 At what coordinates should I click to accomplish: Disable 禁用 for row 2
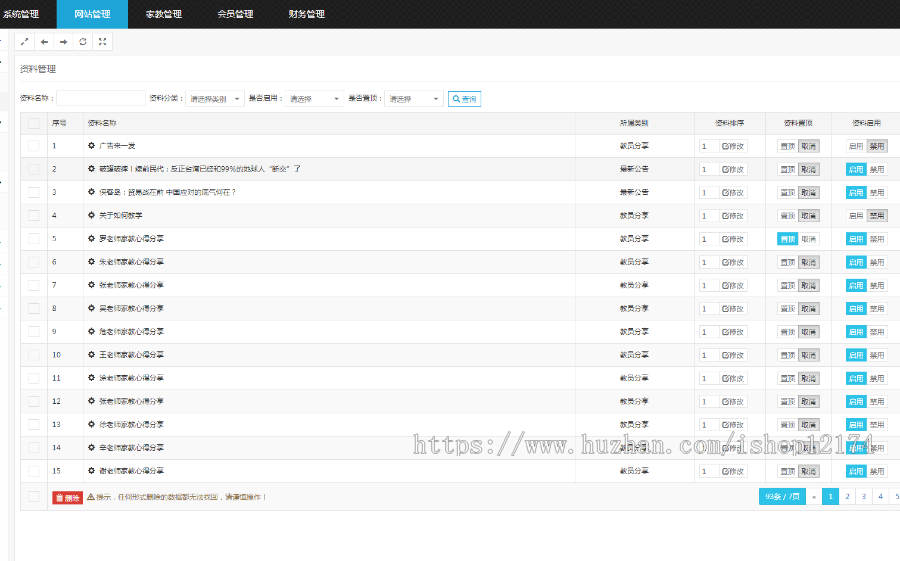[x=877, y=169]
